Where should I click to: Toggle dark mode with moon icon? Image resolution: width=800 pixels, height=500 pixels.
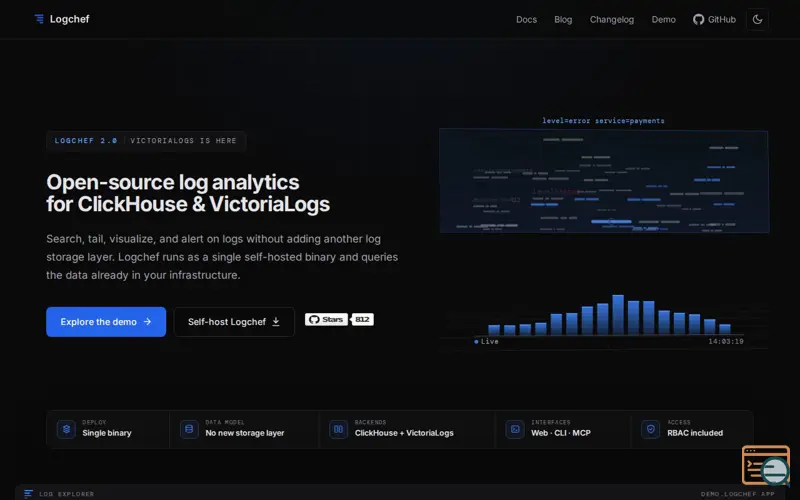point(757,19)
